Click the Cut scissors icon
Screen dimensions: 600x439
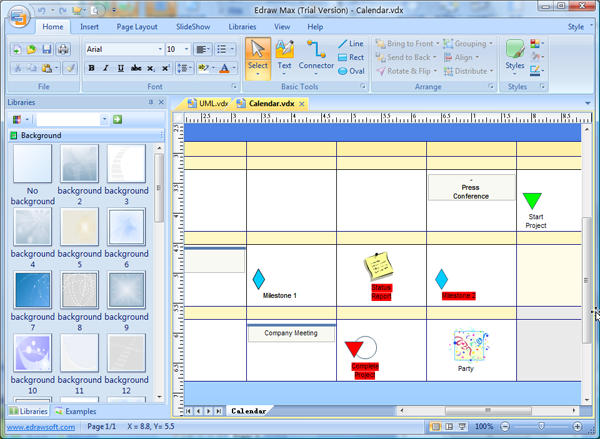(18, 68)
